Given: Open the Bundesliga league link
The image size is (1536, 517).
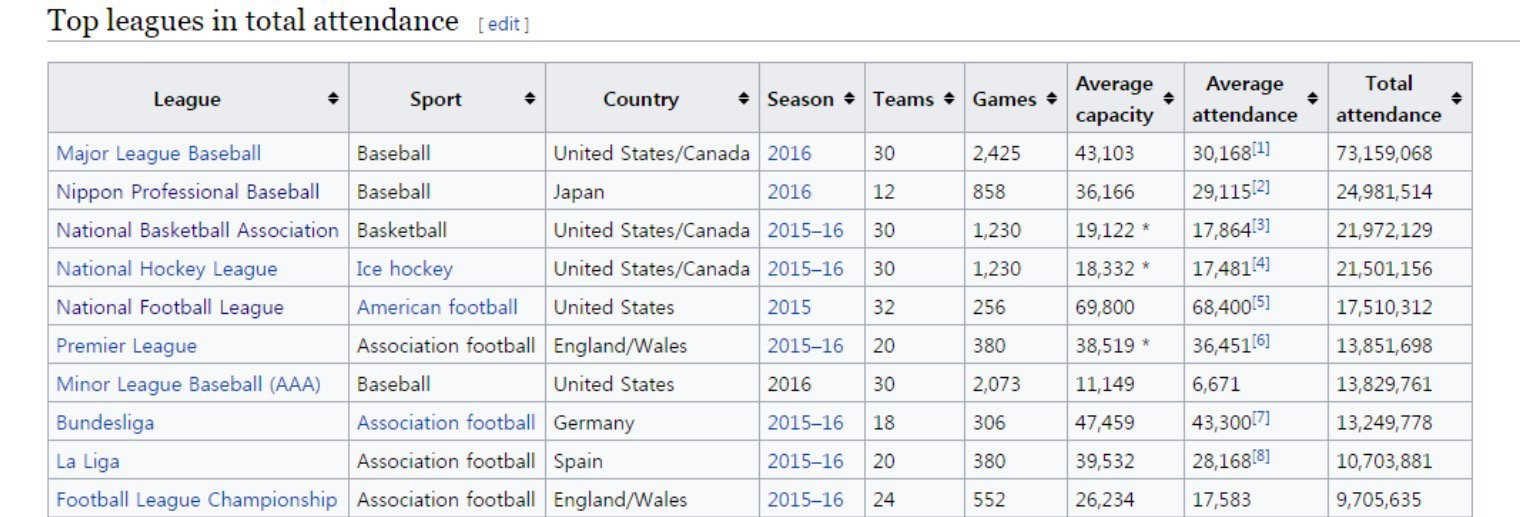Looking at the screenshot, I should (105, 423).
